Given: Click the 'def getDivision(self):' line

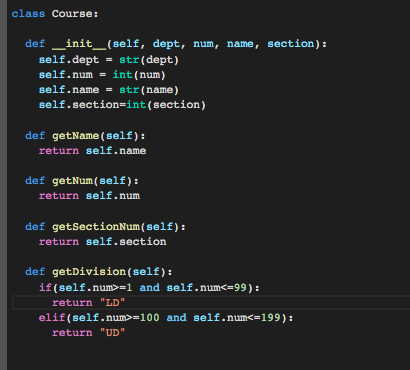Looking at the screenshot, I should 99,272.
